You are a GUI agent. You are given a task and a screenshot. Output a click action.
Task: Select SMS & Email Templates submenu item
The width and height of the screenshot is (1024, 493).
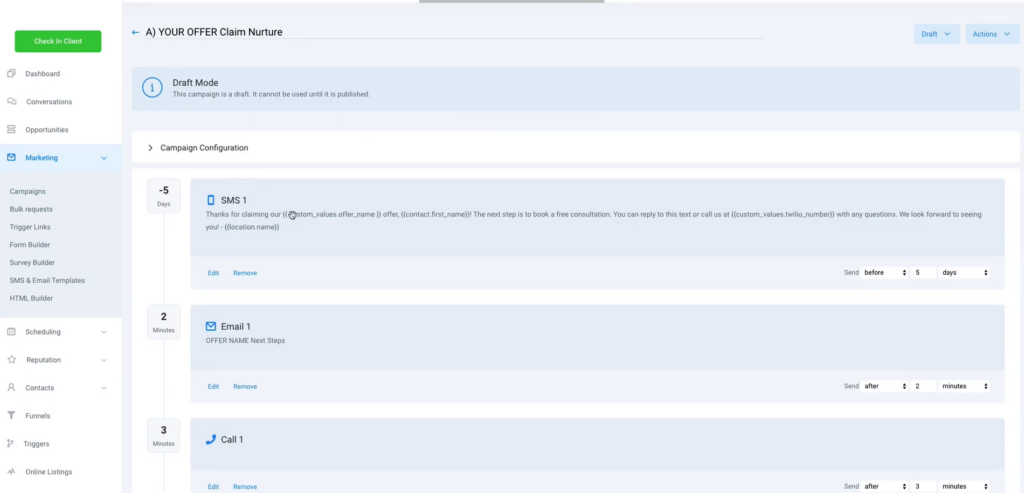(x=47, y=281)
